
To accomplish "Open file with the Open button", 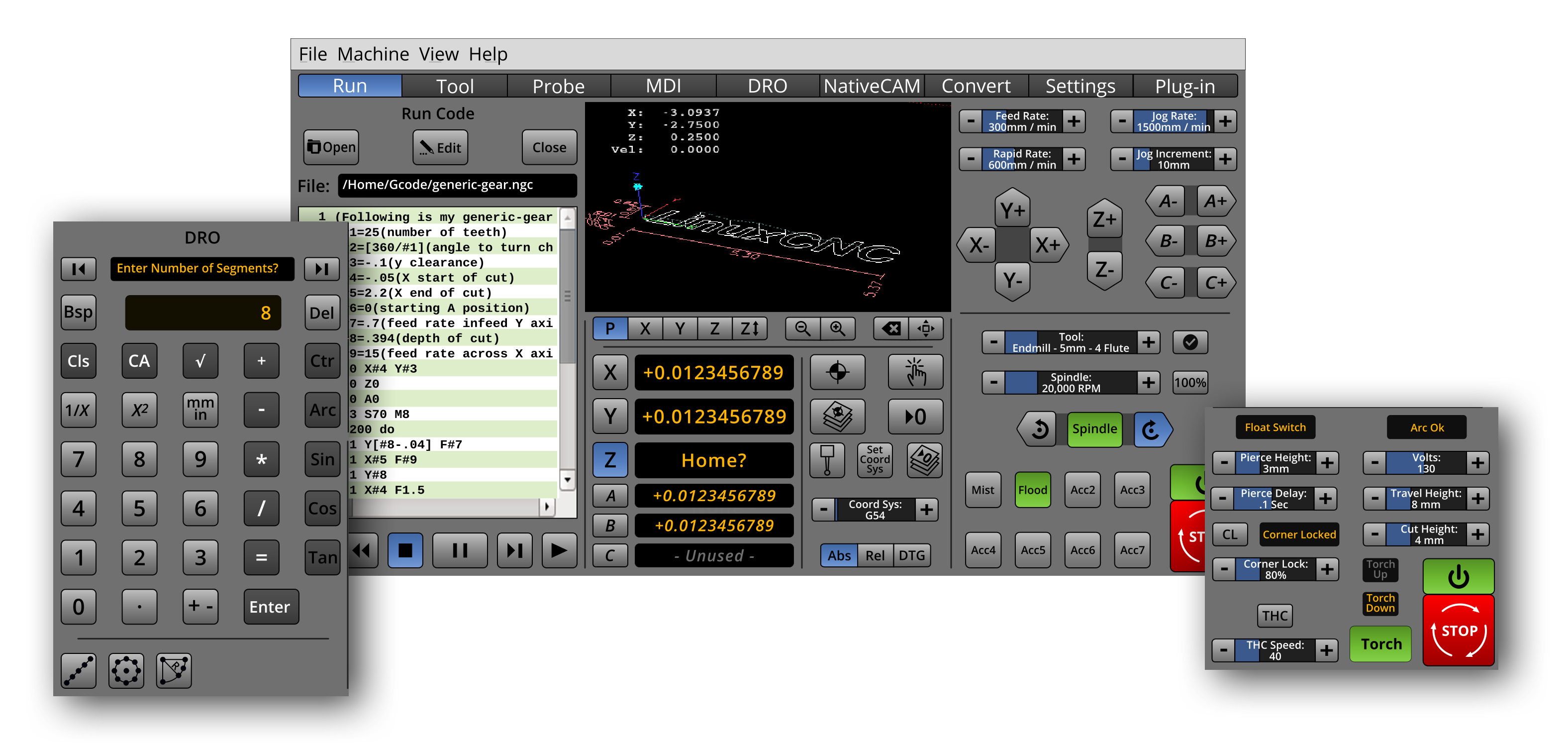I will pos(331,147).
